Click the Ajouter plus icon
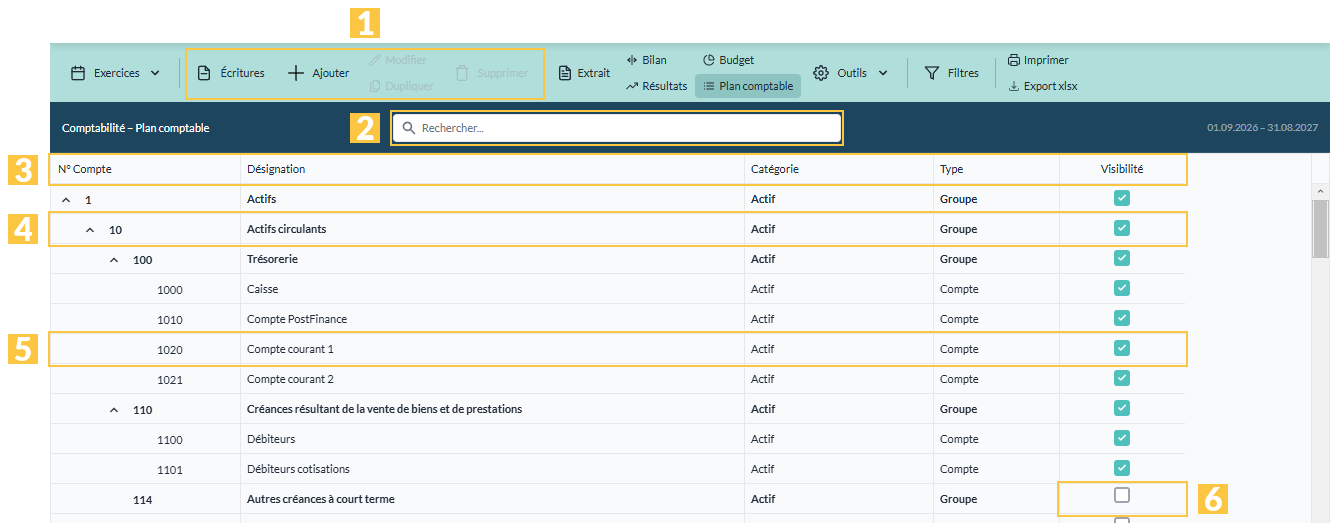This screenshot has width=1330, height=523. tap(296, 73)
